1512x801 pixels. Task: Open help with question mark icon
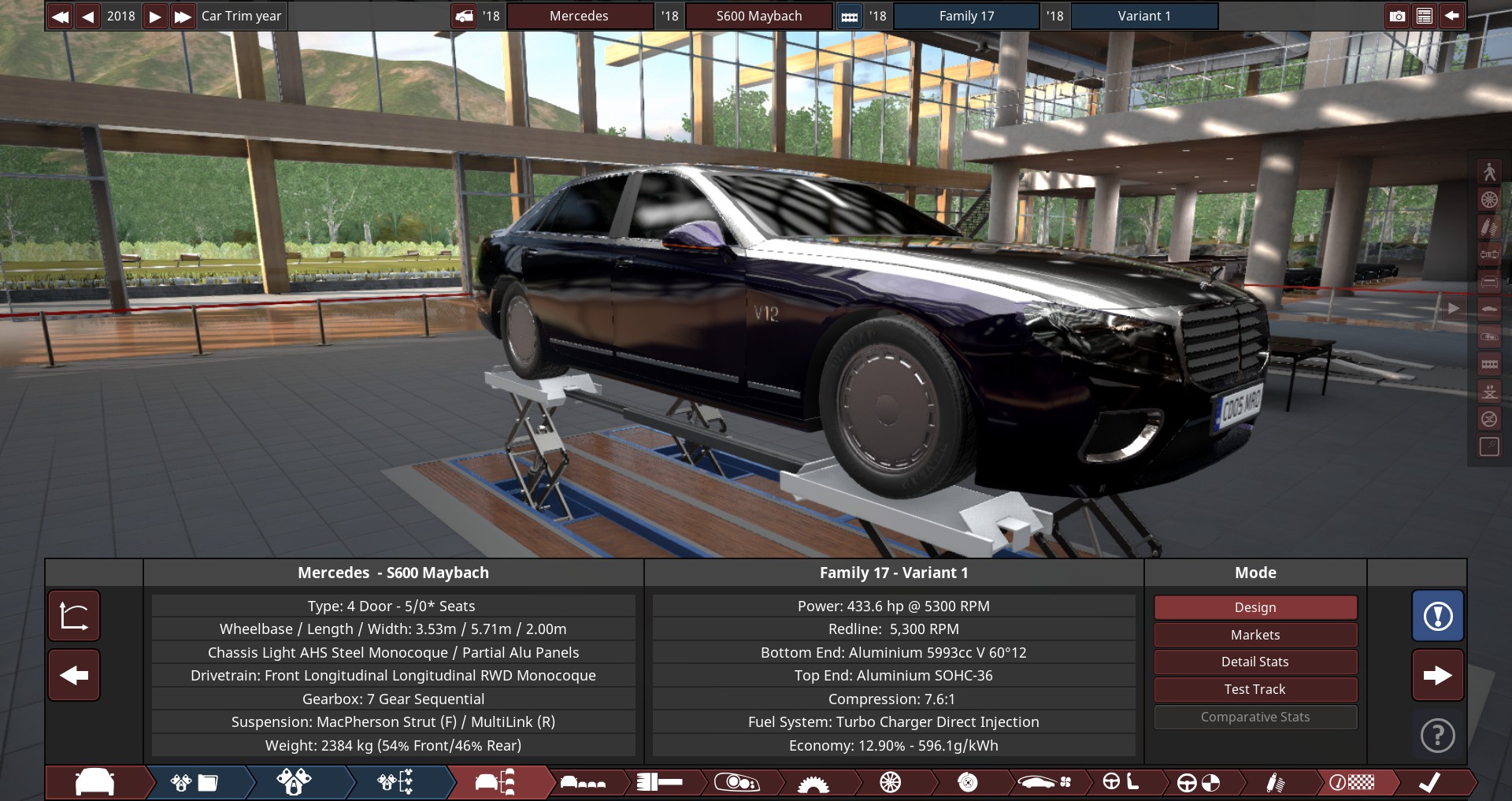(x=1437, y=735)
